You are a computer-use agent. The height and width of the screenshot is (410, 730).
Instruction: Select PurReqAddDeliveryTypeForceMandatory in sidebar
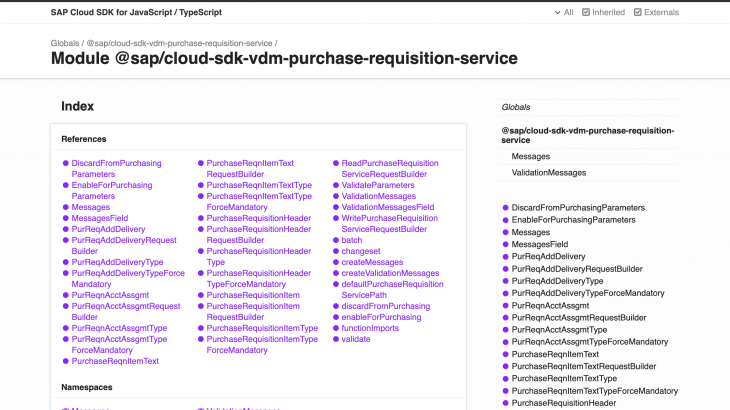588,293
